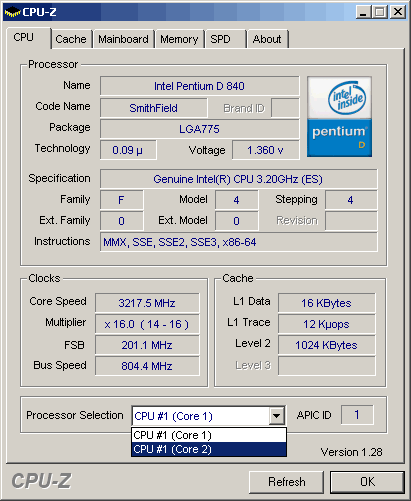411x501 pixels.
Task: Select the CPU tab
Action: tap(28, 37)
